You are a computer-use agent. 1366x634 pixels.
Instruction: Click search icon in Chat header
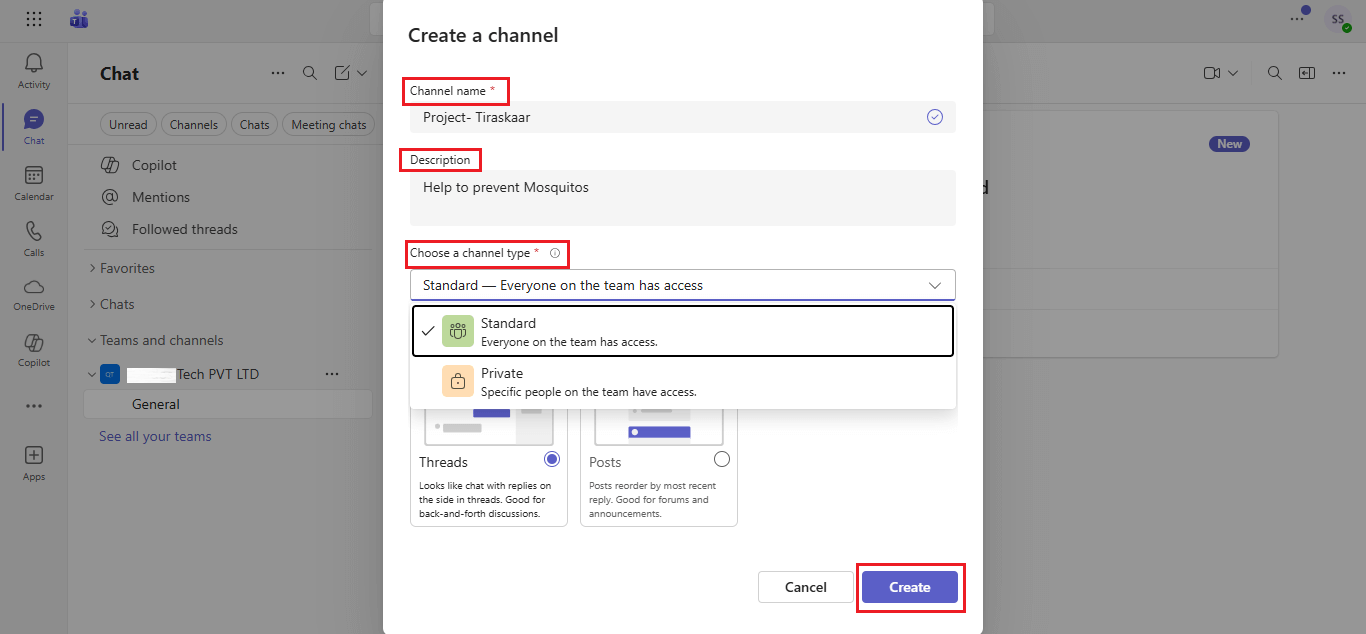(310, 73)
